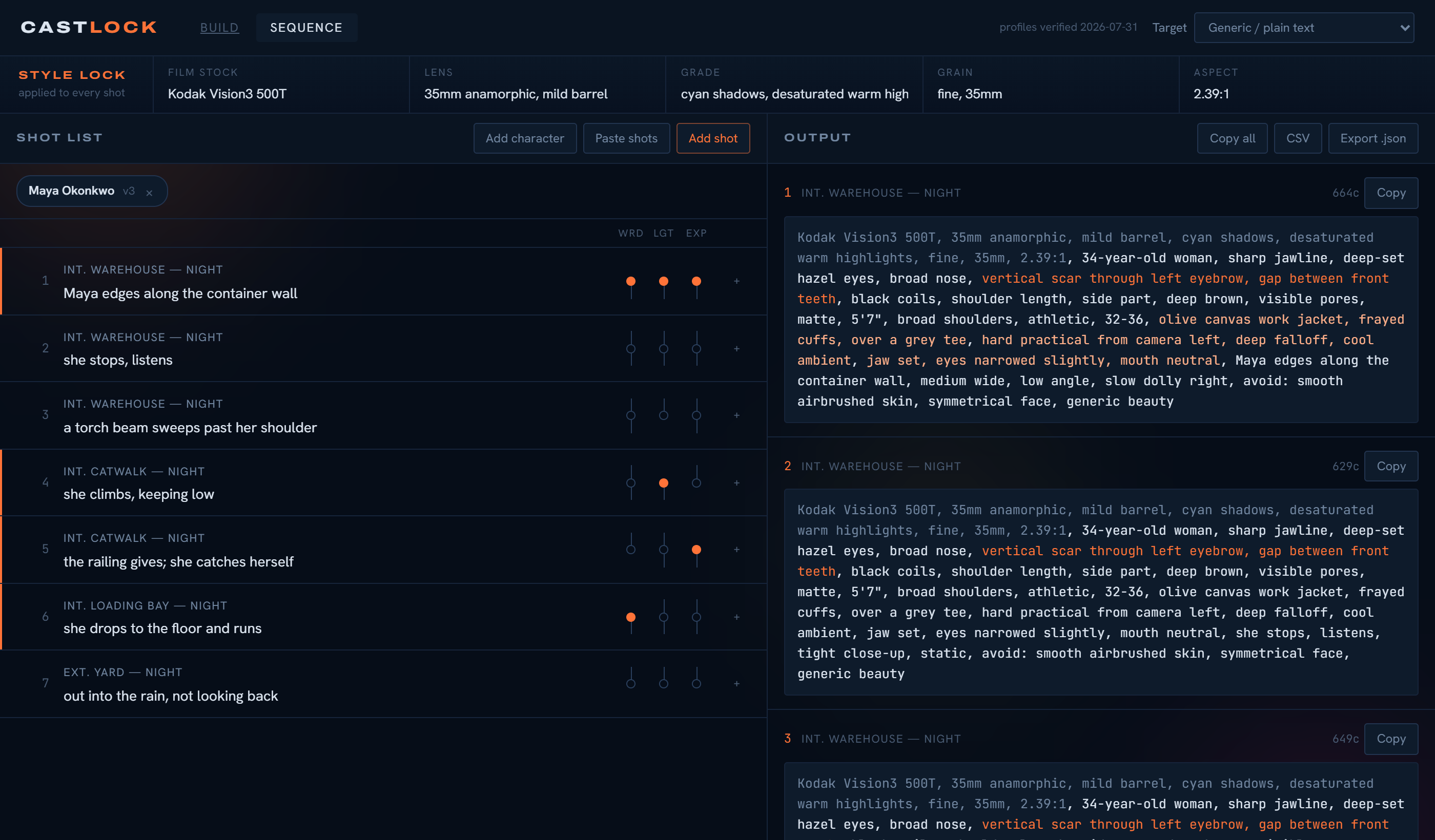Select shot row 'she stops, listens'

click(384, 348)
